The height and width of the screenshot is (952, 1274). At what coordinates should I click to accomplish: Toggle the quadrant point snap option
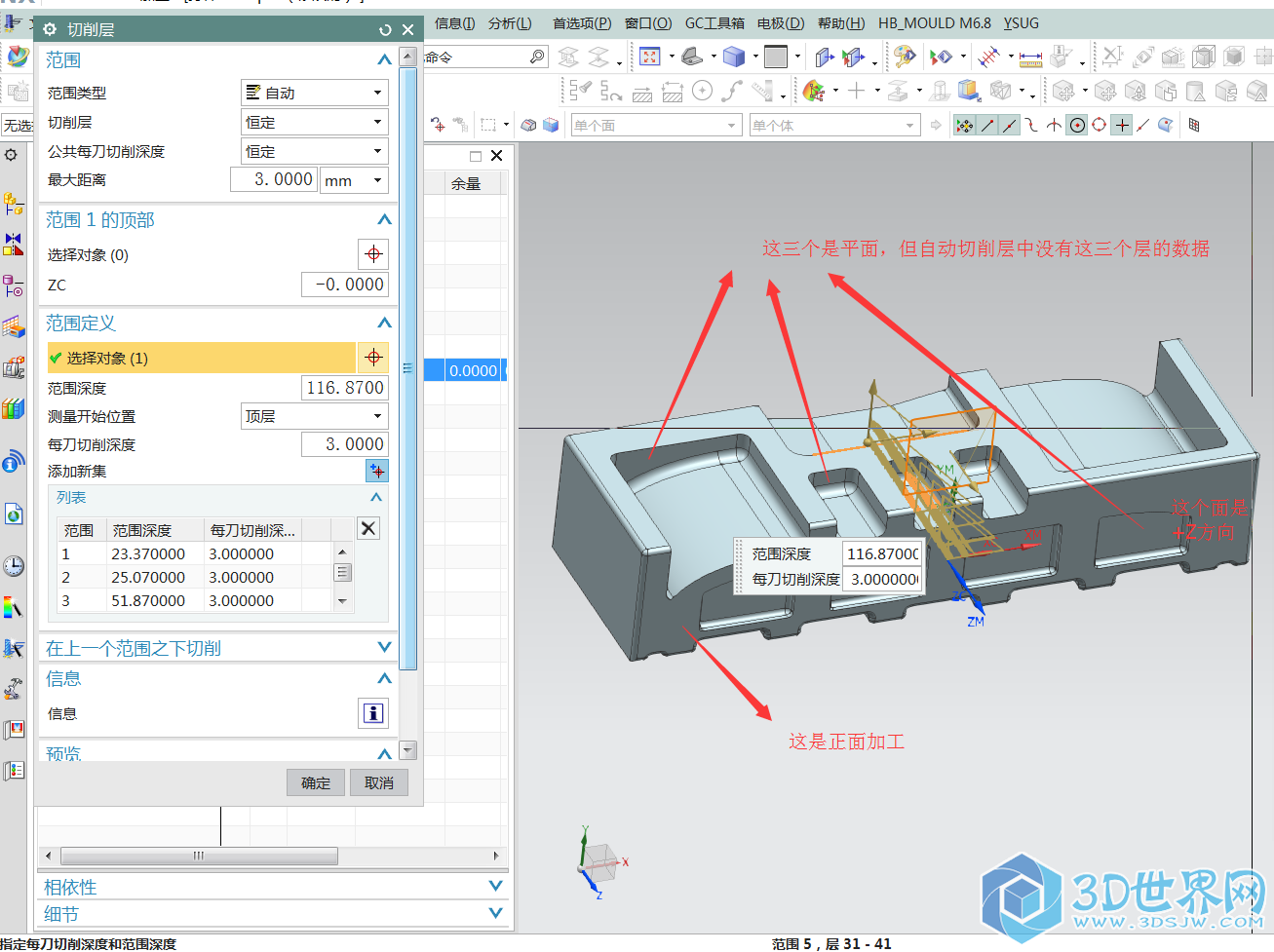click(x=1100, y=125)
